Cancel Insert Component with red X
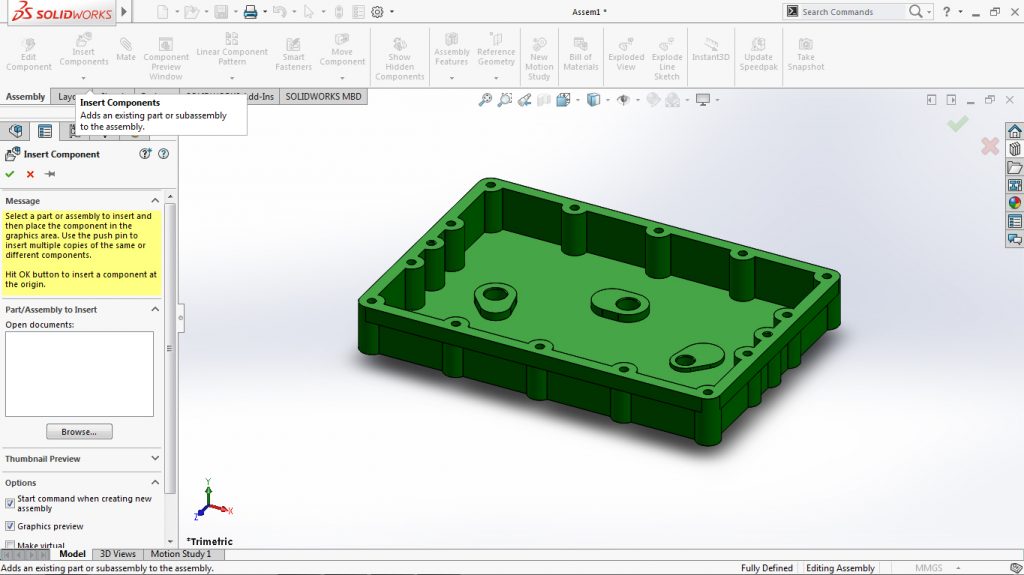1024x575 pixels. (30, 174)
